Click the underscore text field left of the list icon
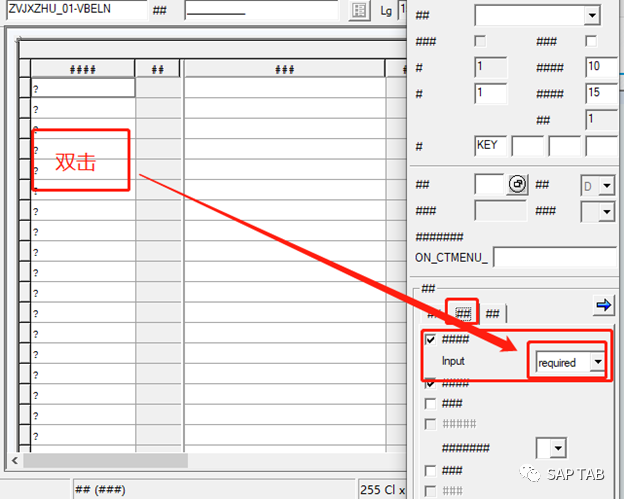Viewport: 624px width, 499px height. click(x=262, y=10)
